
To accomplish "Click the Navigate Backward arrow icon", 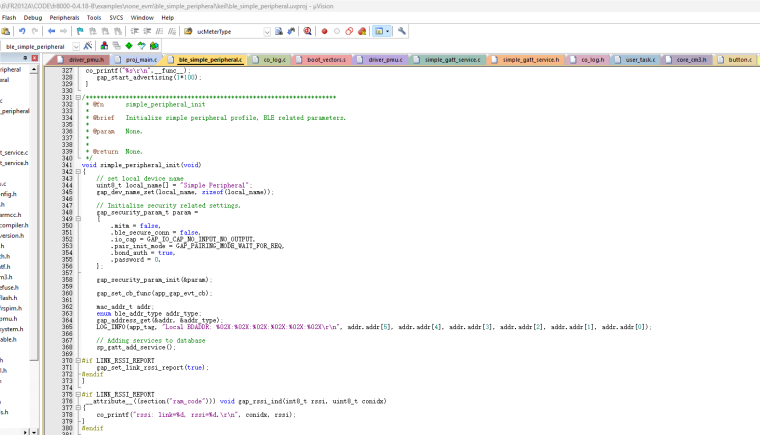I will pyautogui.click(x=51, y=31).
